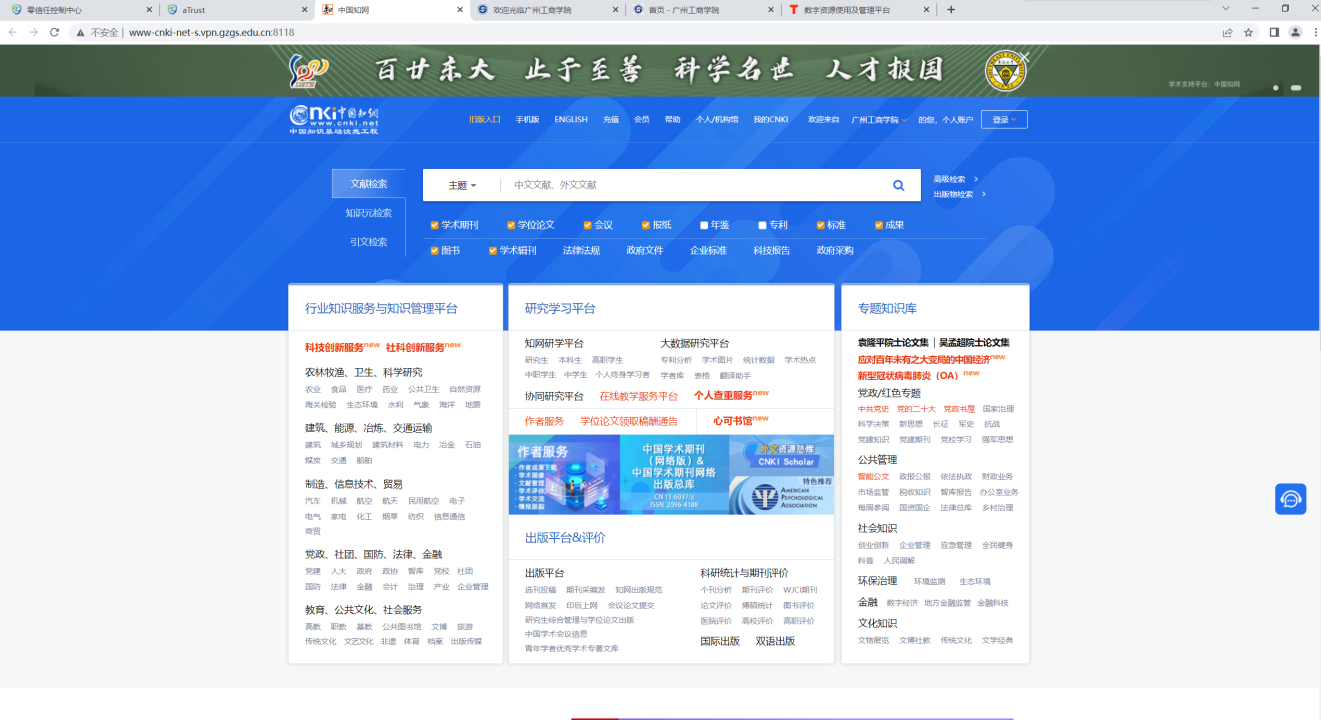This screenshot has width=1321, height=720.
Task: Select the 知识元检索 search tab
Action: [369, 212]
